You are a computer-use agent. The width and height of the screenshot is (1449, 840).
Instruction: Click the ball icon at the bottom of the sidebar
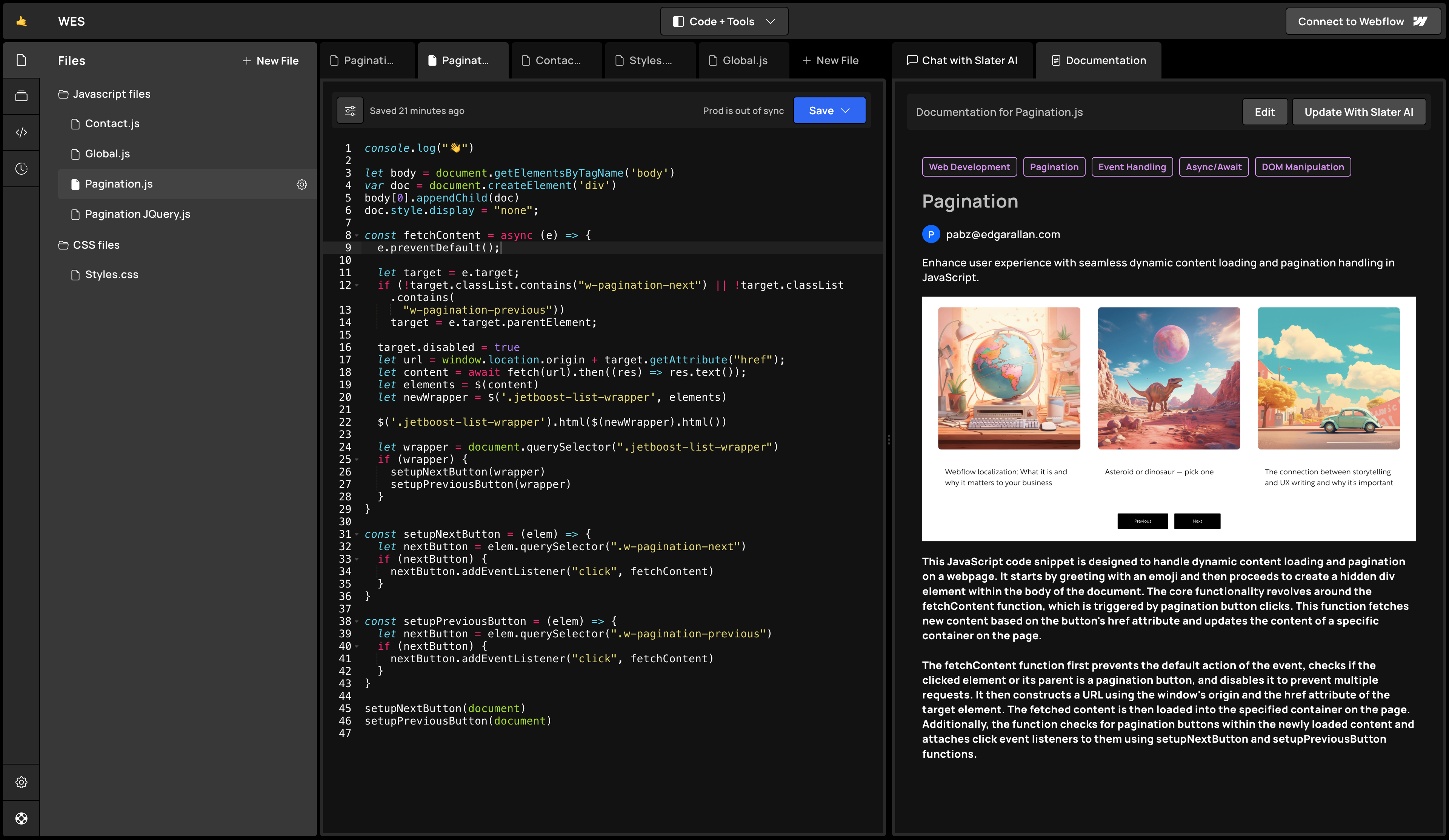[x=21, y=818]
